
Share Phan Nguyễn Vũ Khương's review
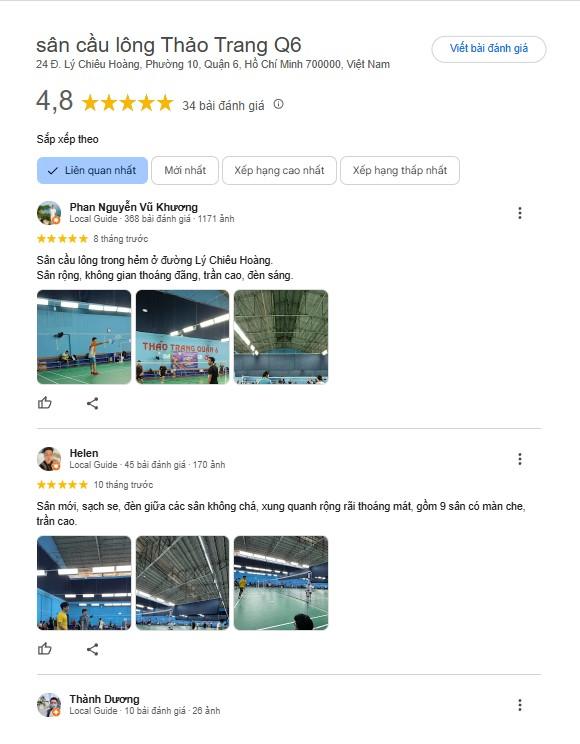tap(93, 403)
